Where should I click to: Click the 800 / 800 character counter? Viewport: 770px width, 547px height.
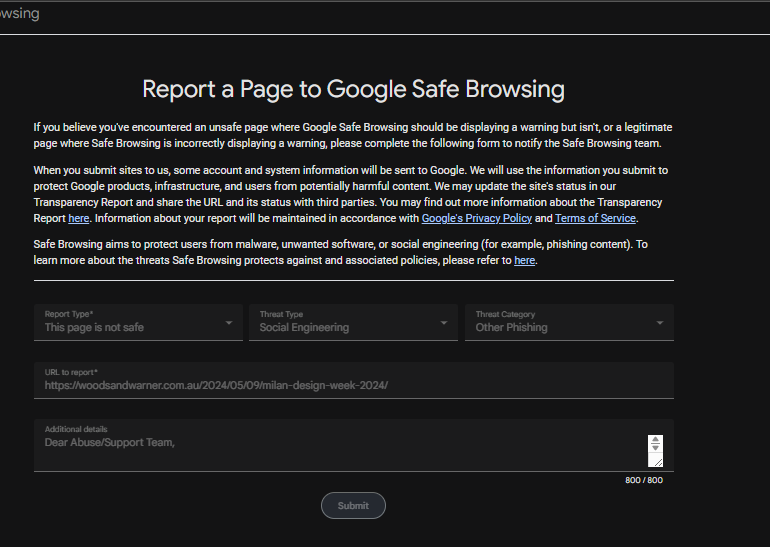coord(644,480)
